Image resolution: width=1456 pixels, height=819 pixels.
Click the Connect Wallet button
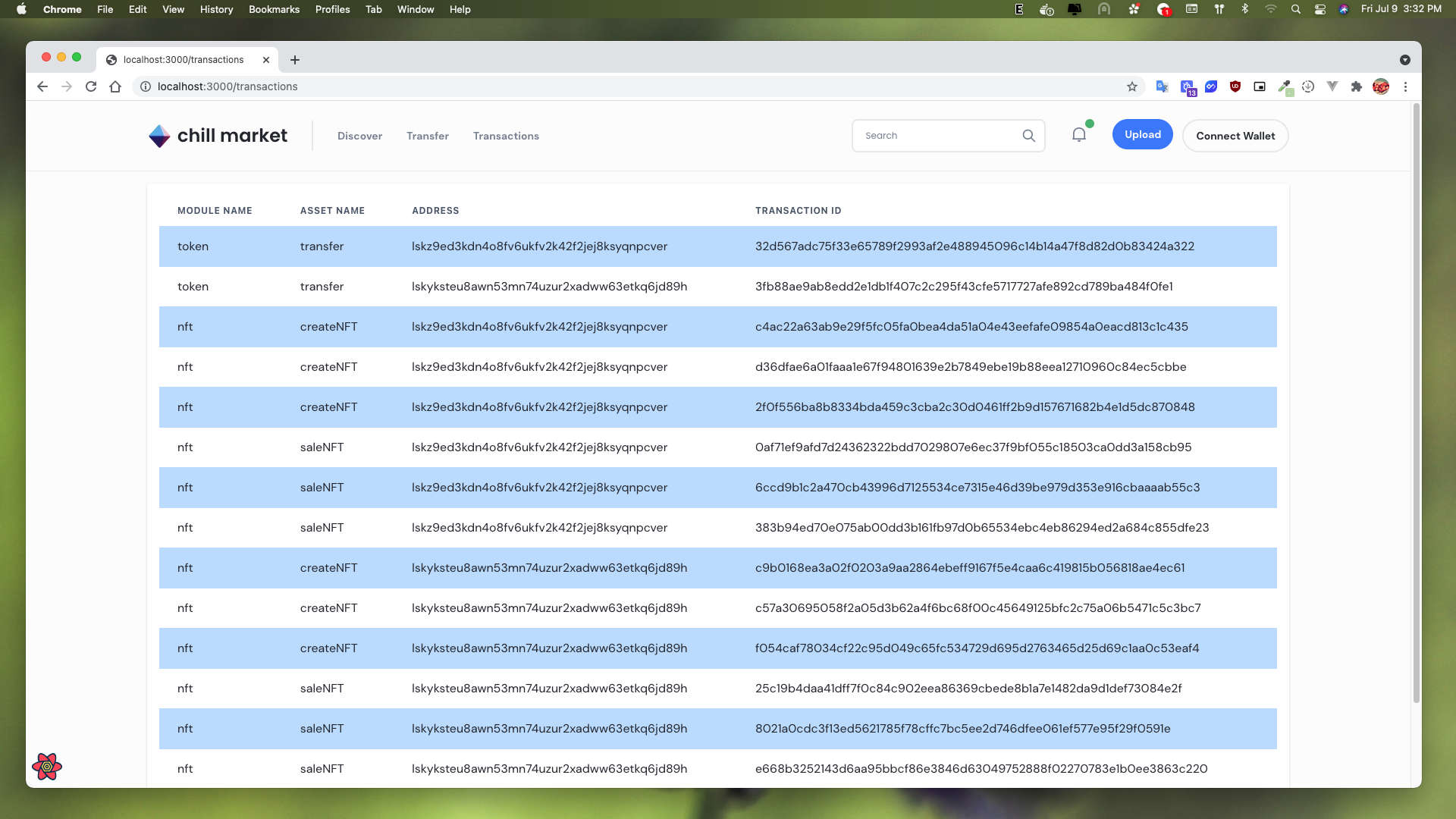(x=1235, y=136)
